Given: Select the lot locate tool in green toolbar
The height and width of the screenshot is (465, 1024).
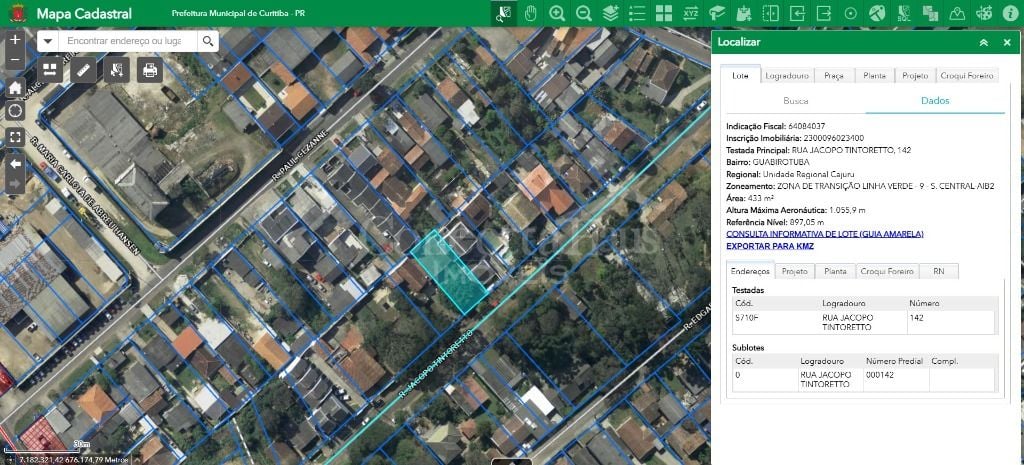Looking at the screenshot, I should pyautogui.click(x=504, y=13).
